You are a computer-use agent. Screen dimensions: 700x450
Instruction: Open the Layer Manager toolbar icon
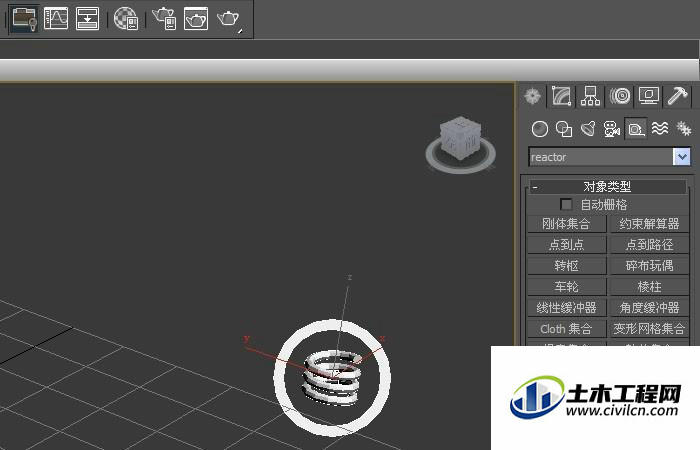[24, 19]
